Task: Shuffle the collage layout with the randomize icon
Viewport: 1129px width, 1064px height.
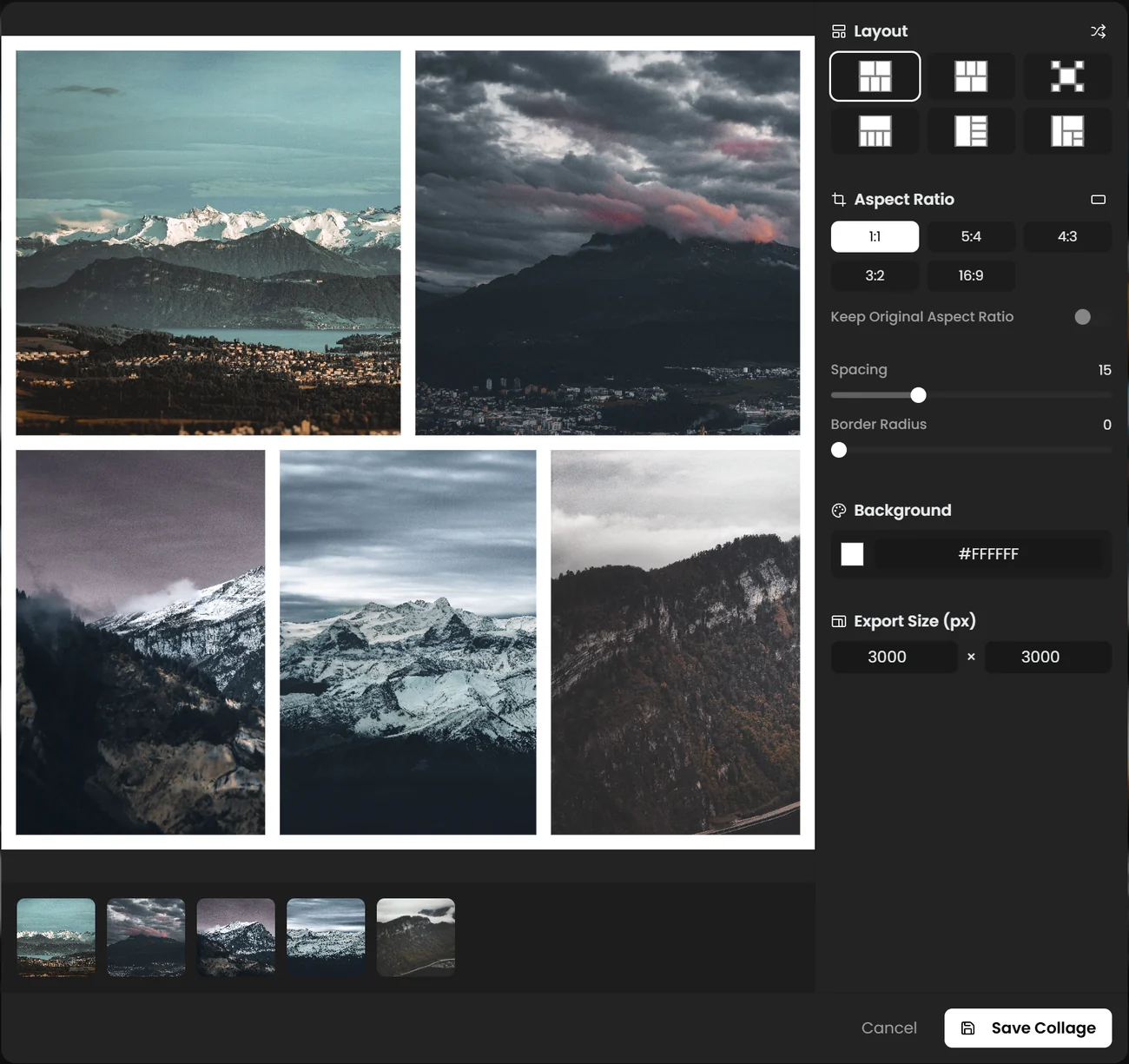Action: coord(1098,31)
